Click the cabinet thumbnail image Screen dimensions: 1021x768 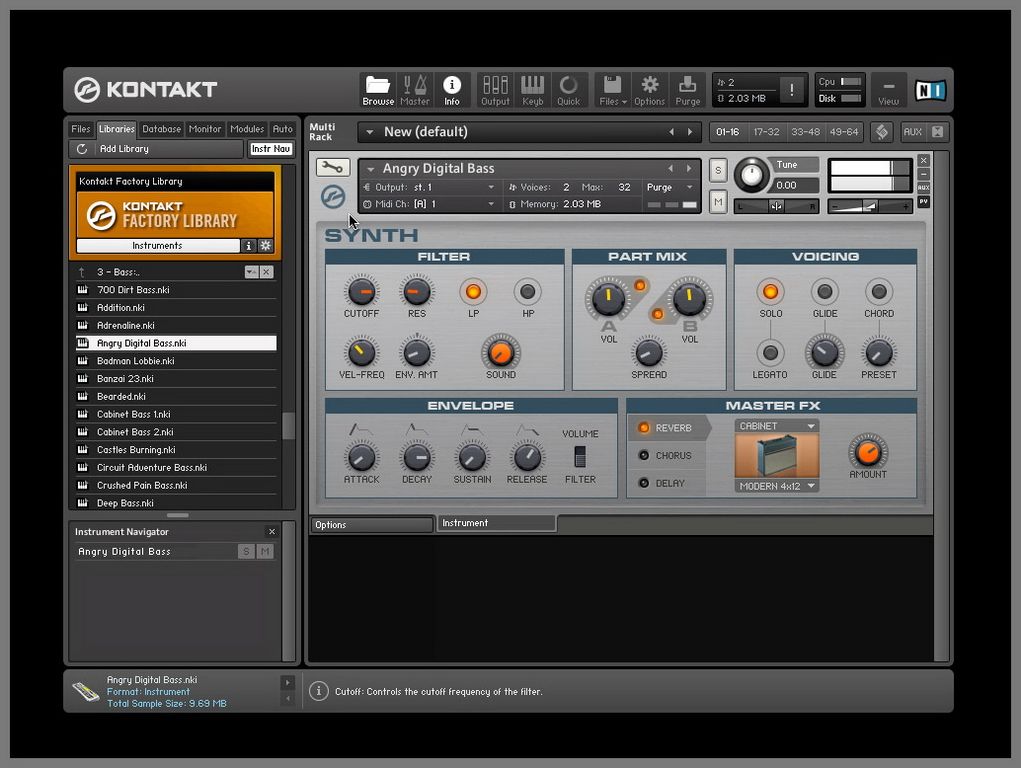point(776,456)
